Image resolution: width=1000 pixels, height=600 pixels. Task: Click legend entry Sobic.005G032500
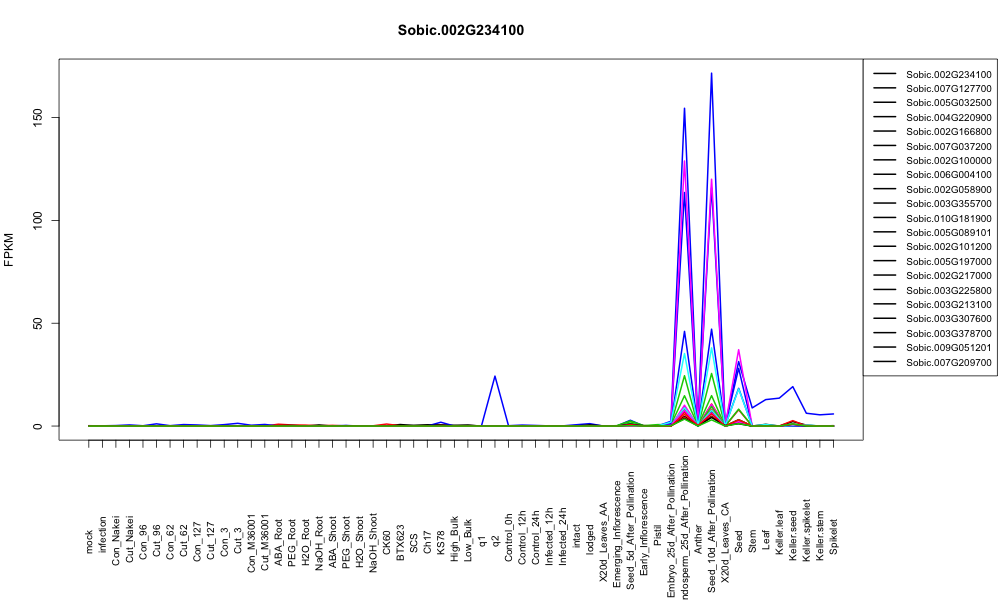(948, 103)
